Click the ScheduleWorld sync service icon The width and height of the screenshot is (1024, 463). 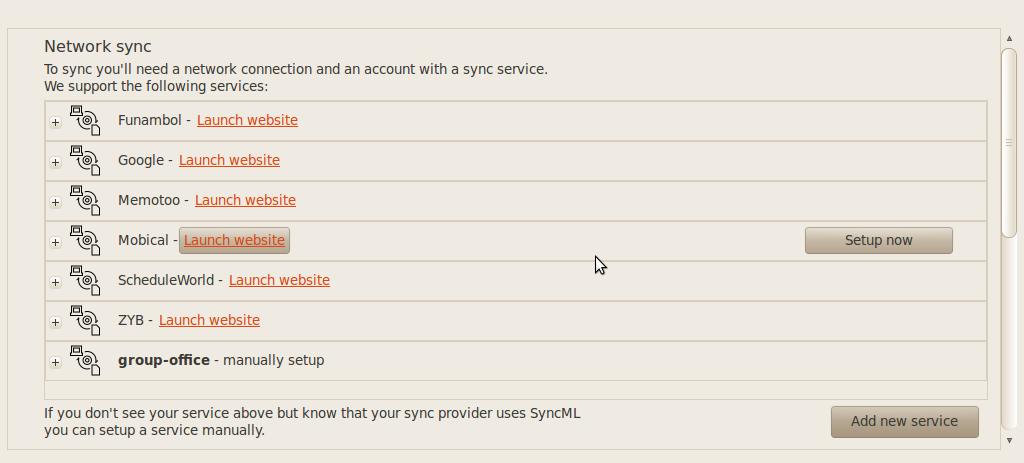point(87,280)
